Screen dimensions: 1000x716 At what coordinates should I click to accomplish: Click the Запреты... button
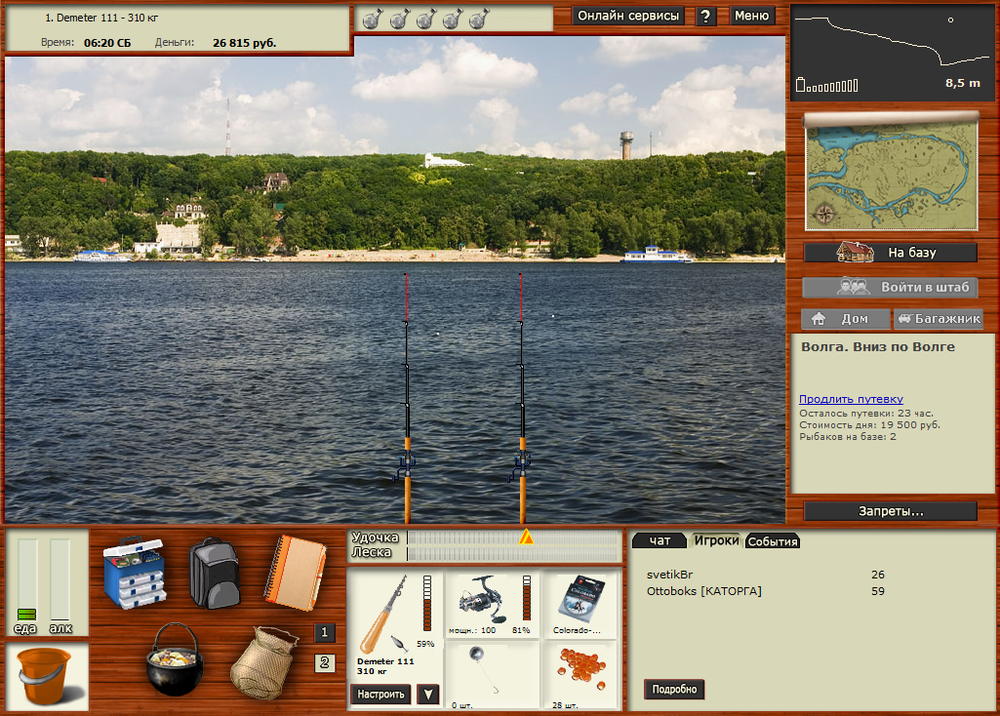pyautogui.click(x=890, y=511)
